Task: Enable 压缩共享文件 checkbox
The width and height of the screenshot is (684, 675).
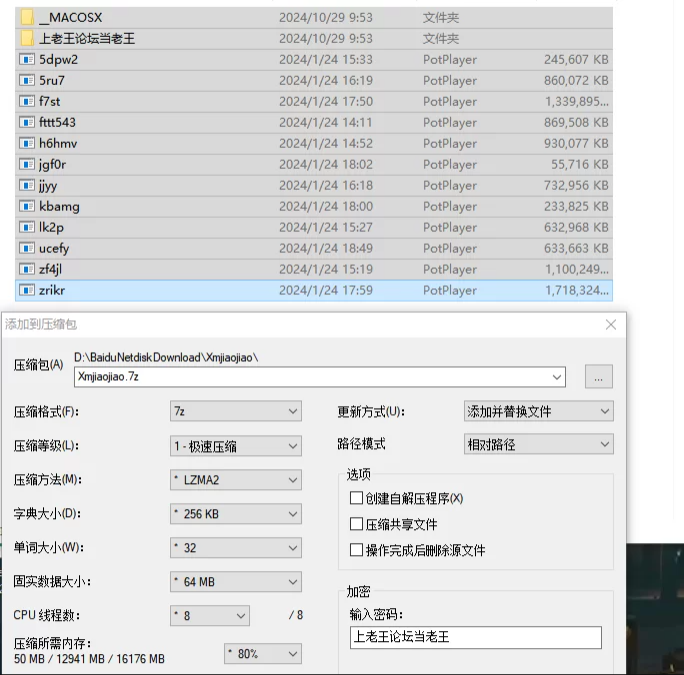Action: (356, 524)
